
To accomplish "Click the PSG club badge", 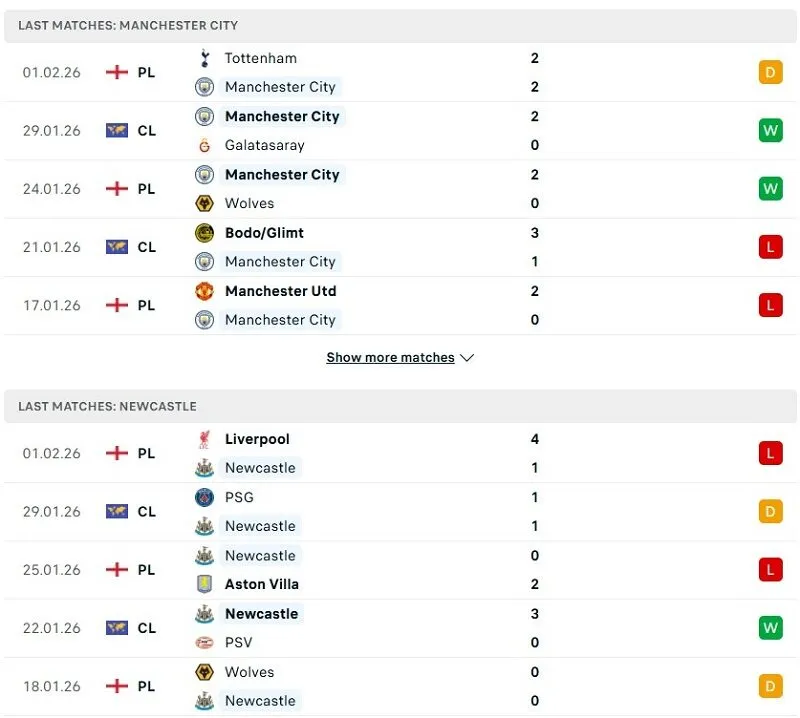I will tap(204, 497).
